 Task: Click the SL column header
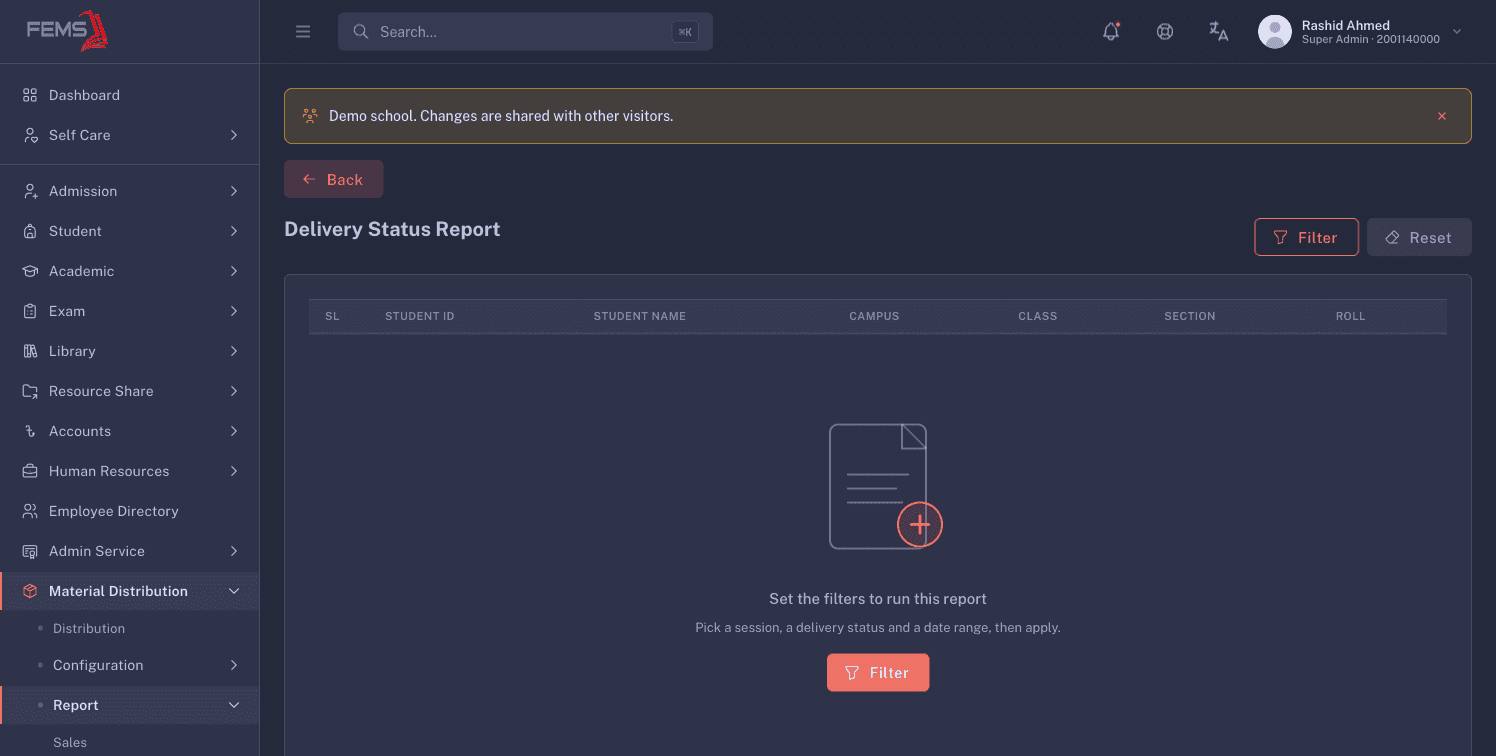pyautogui.click(x=332, y=316)
